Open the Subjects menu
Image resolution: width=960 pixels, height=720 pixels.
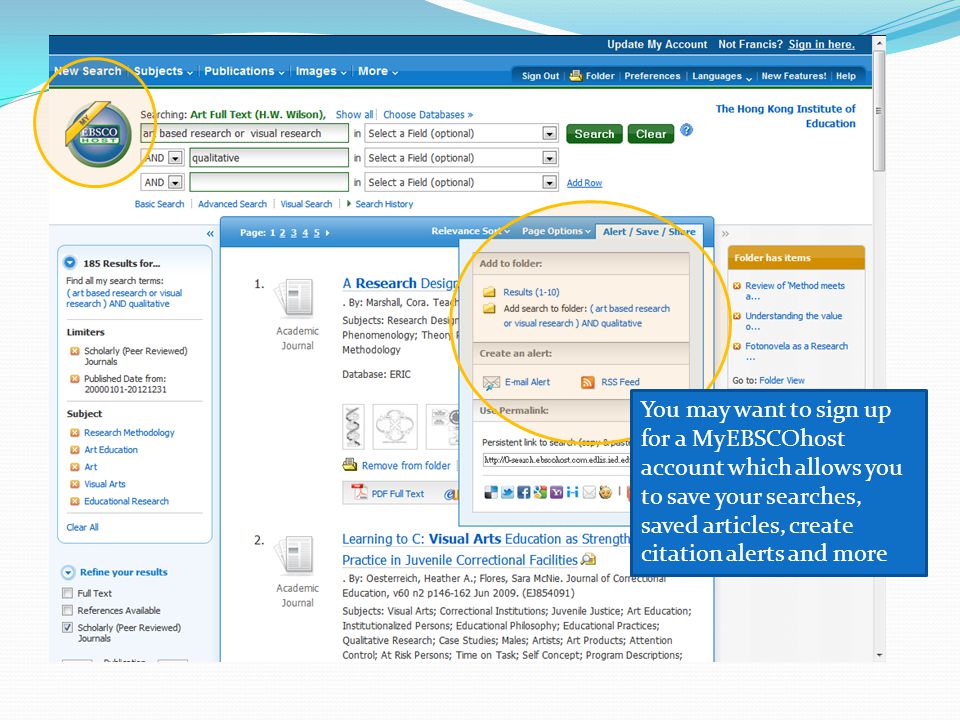[x=163, y=71]
